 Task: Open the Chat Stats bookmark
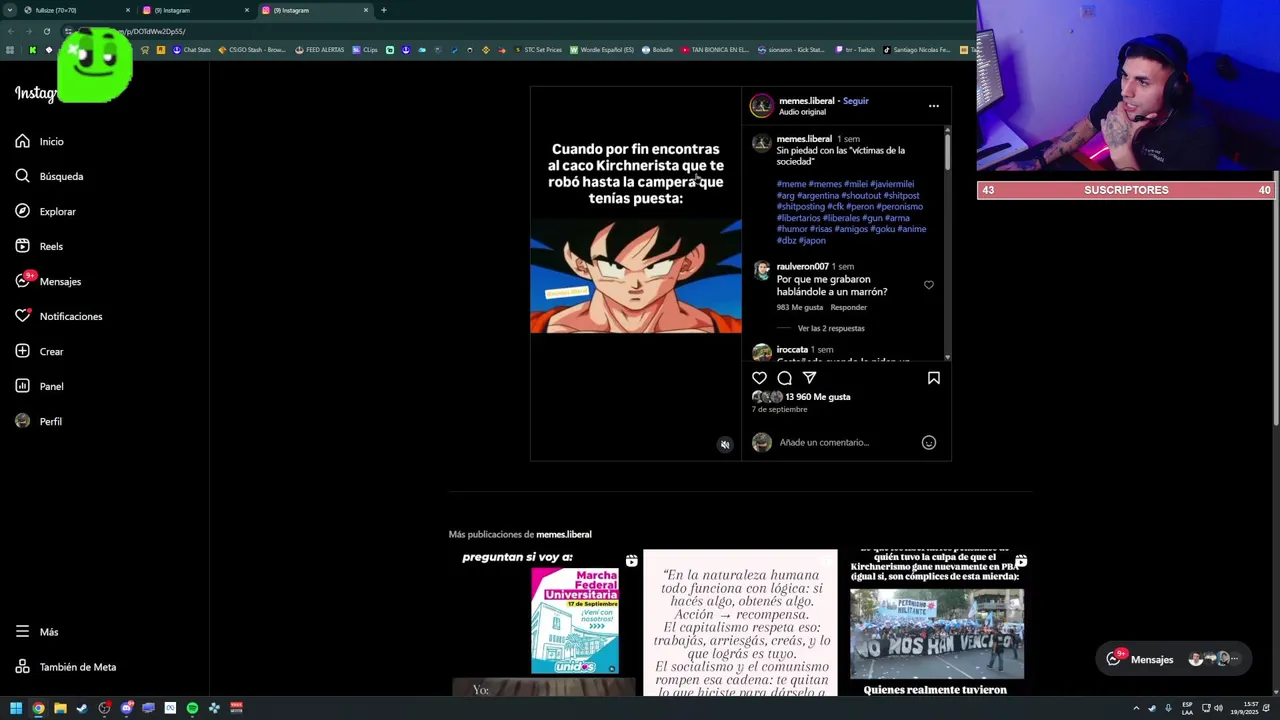(192, 50)
